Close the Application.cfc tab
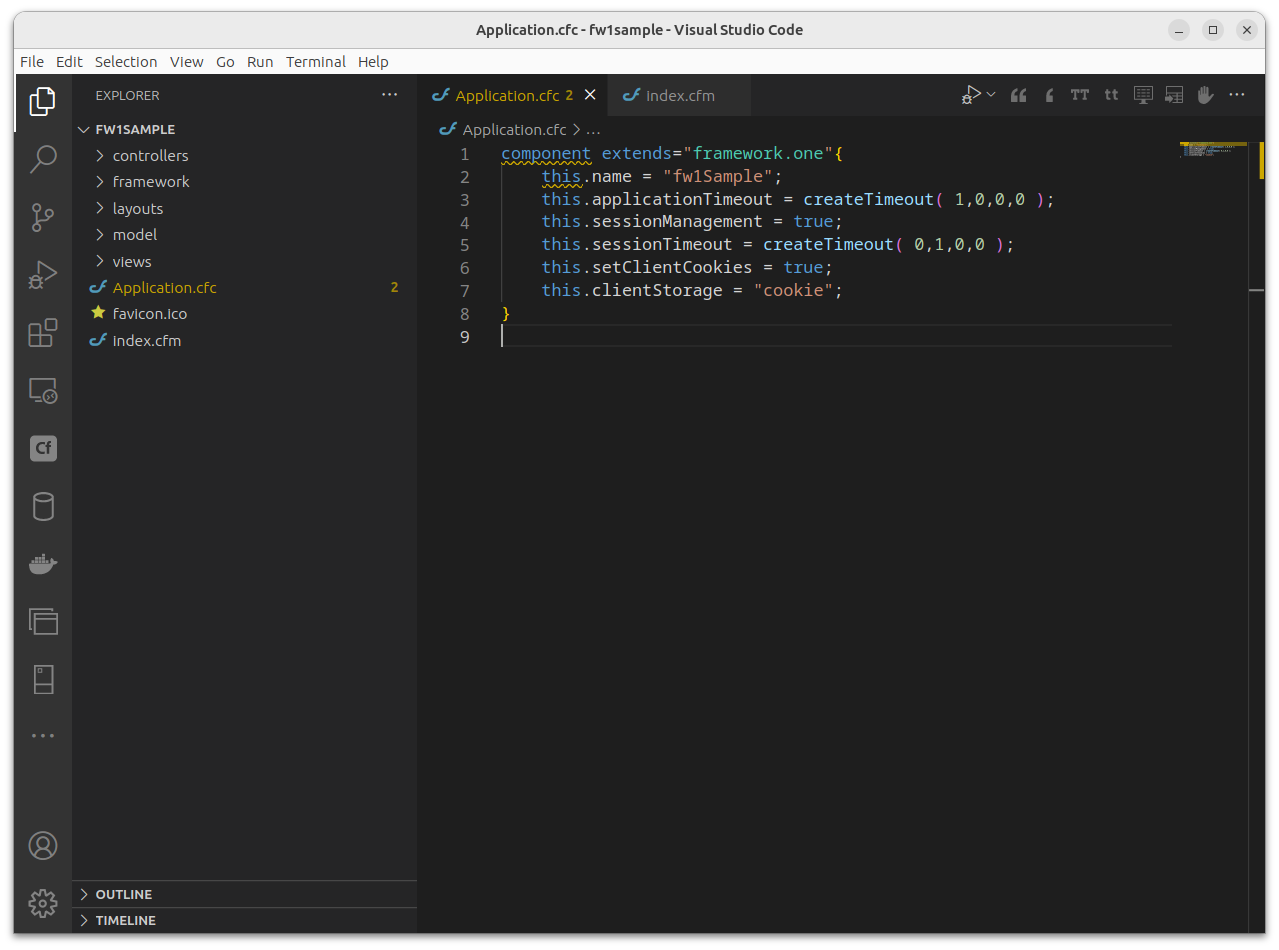Screen dimensions: 1279x950 [590, 95]
